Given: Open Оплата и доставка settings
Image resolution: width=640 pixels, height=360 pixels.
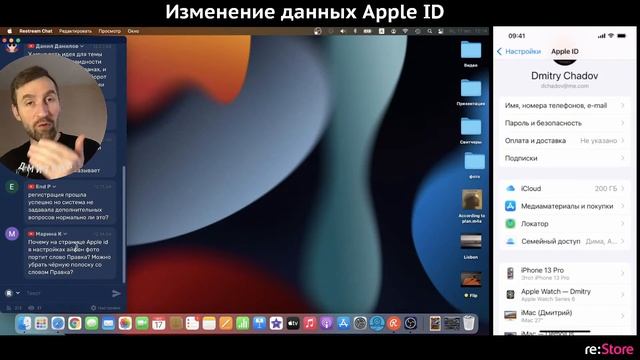Looking at the screenshot, I should tap(564, 140).
